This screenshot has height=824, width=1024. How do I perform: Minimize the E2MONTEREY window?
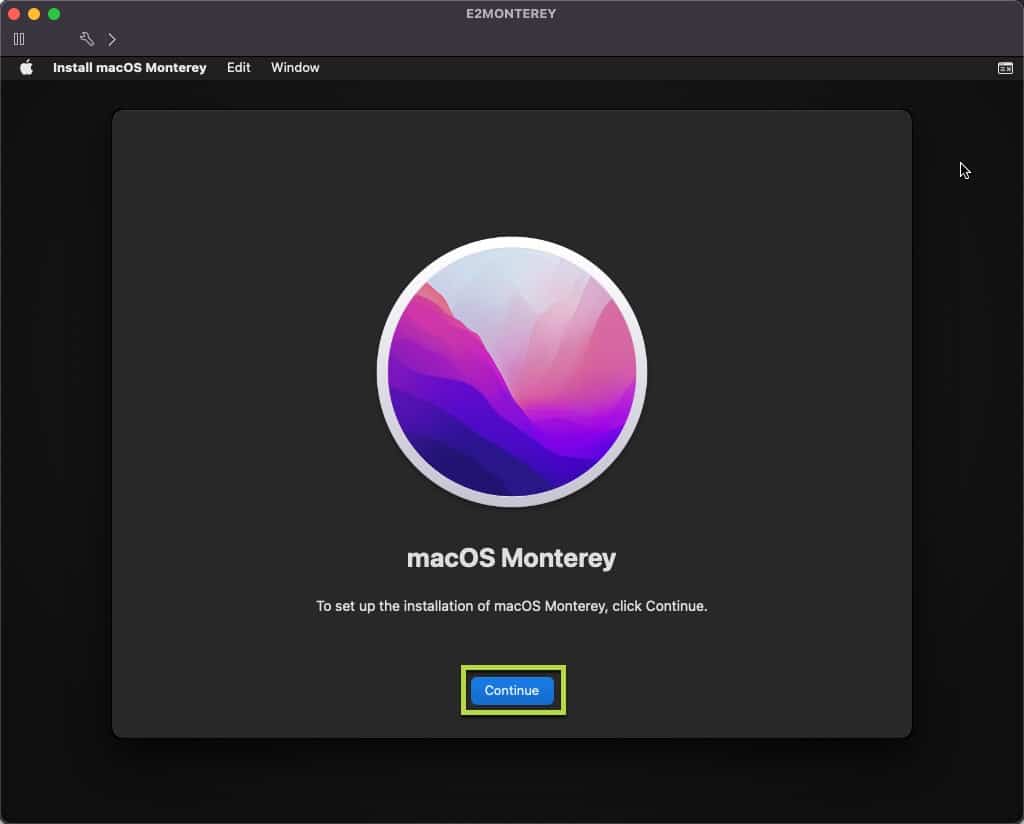coord(34,14)
